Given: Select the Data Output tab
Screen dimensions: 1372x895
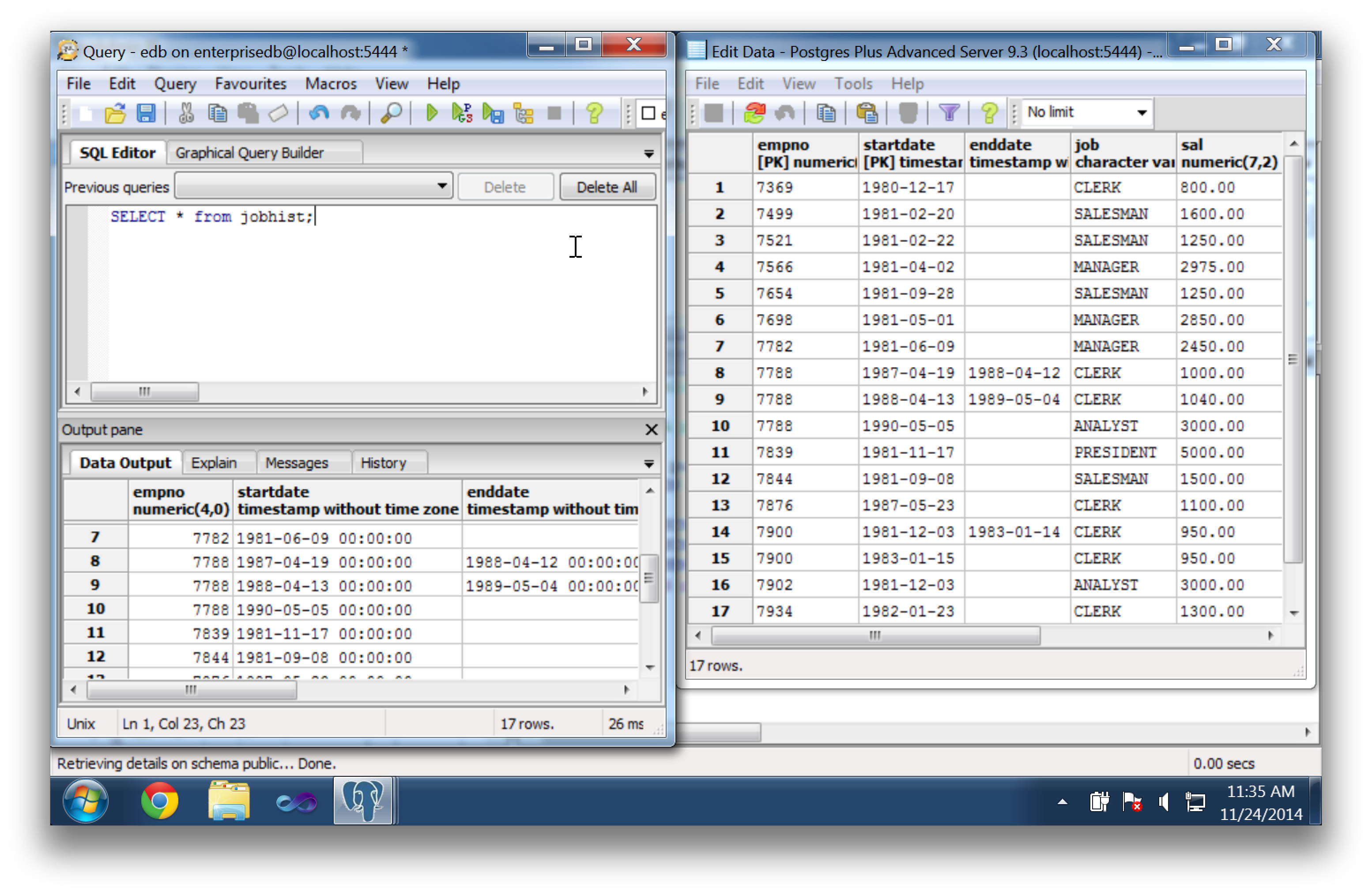Looking at the screenshot, I should (125, 463).
